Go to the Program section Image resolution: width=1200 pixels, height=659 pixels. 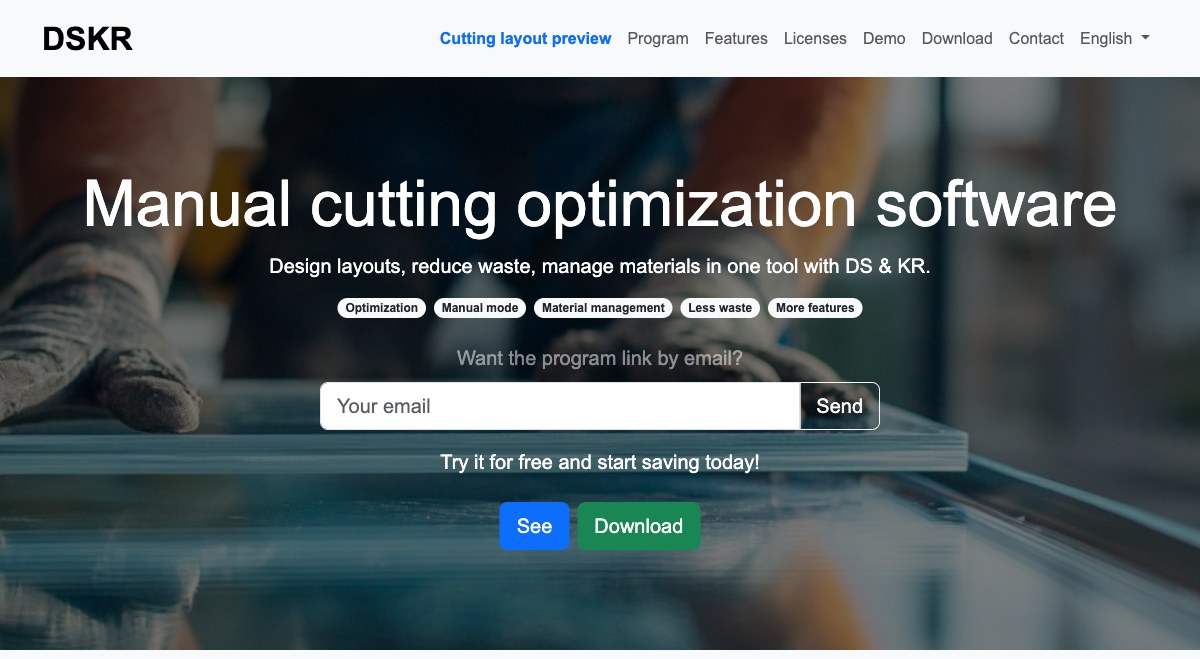(658, 38)
